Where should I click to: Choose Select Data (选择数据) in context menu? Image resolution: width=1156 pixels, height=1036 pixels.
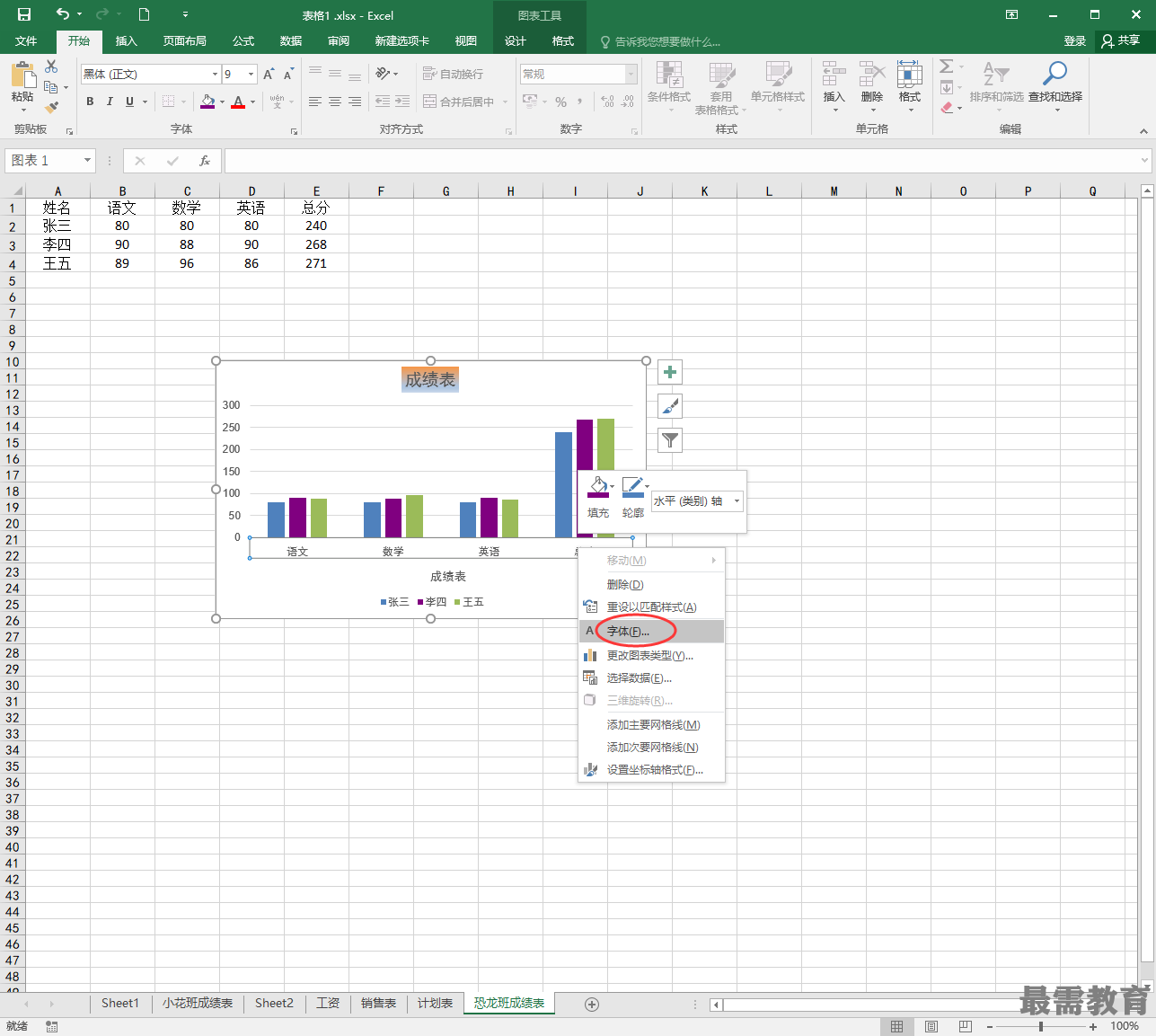point(651,677)
